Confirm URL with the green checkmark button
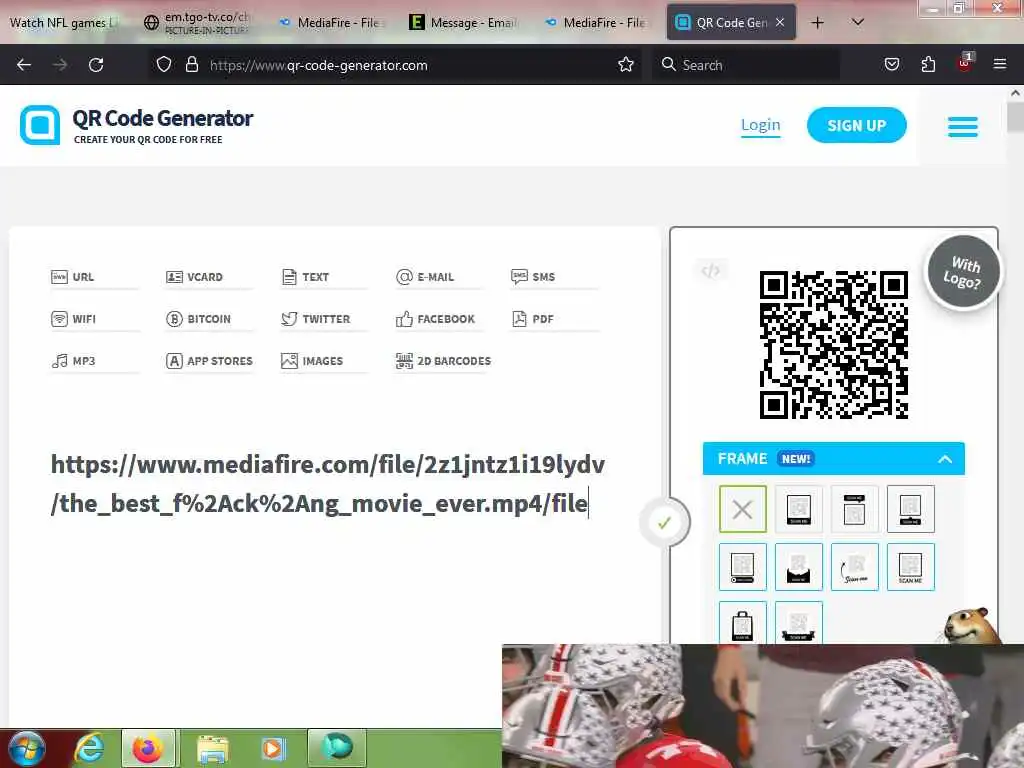 coord(664,522)
